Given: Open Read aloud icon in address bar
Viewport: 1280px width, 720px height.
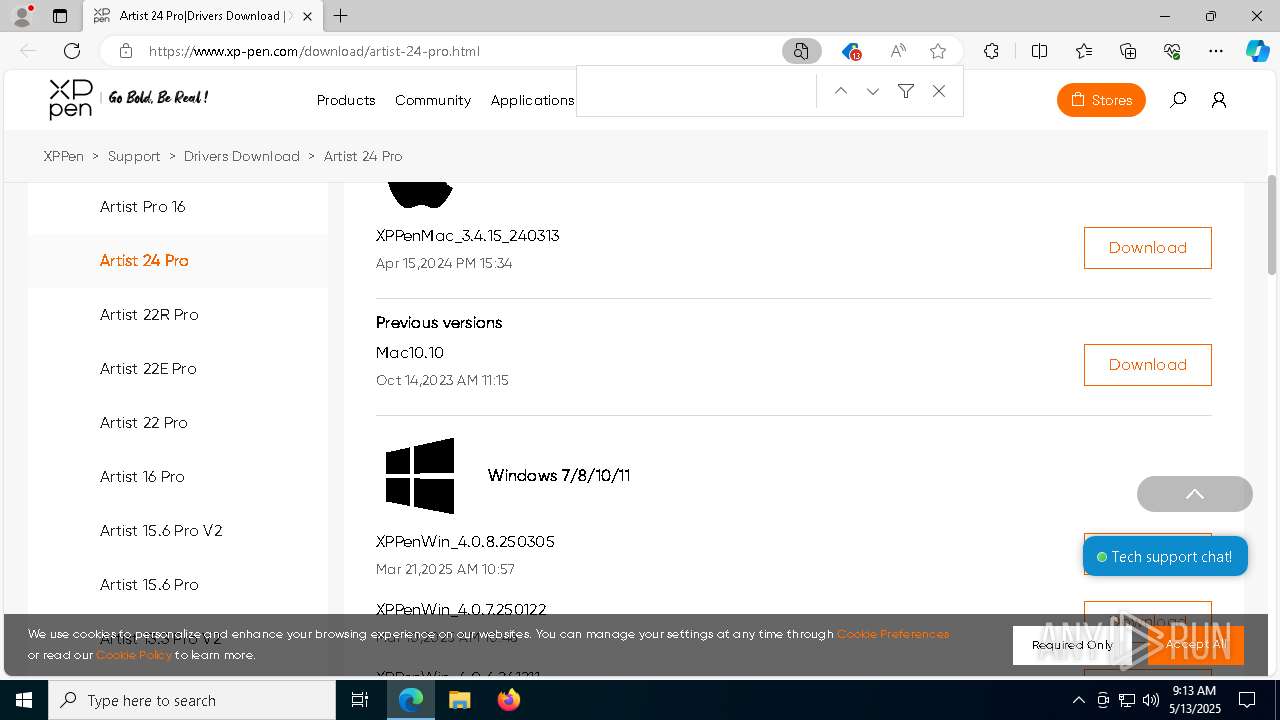Looking at the screenshot, I should pos(898,51).
